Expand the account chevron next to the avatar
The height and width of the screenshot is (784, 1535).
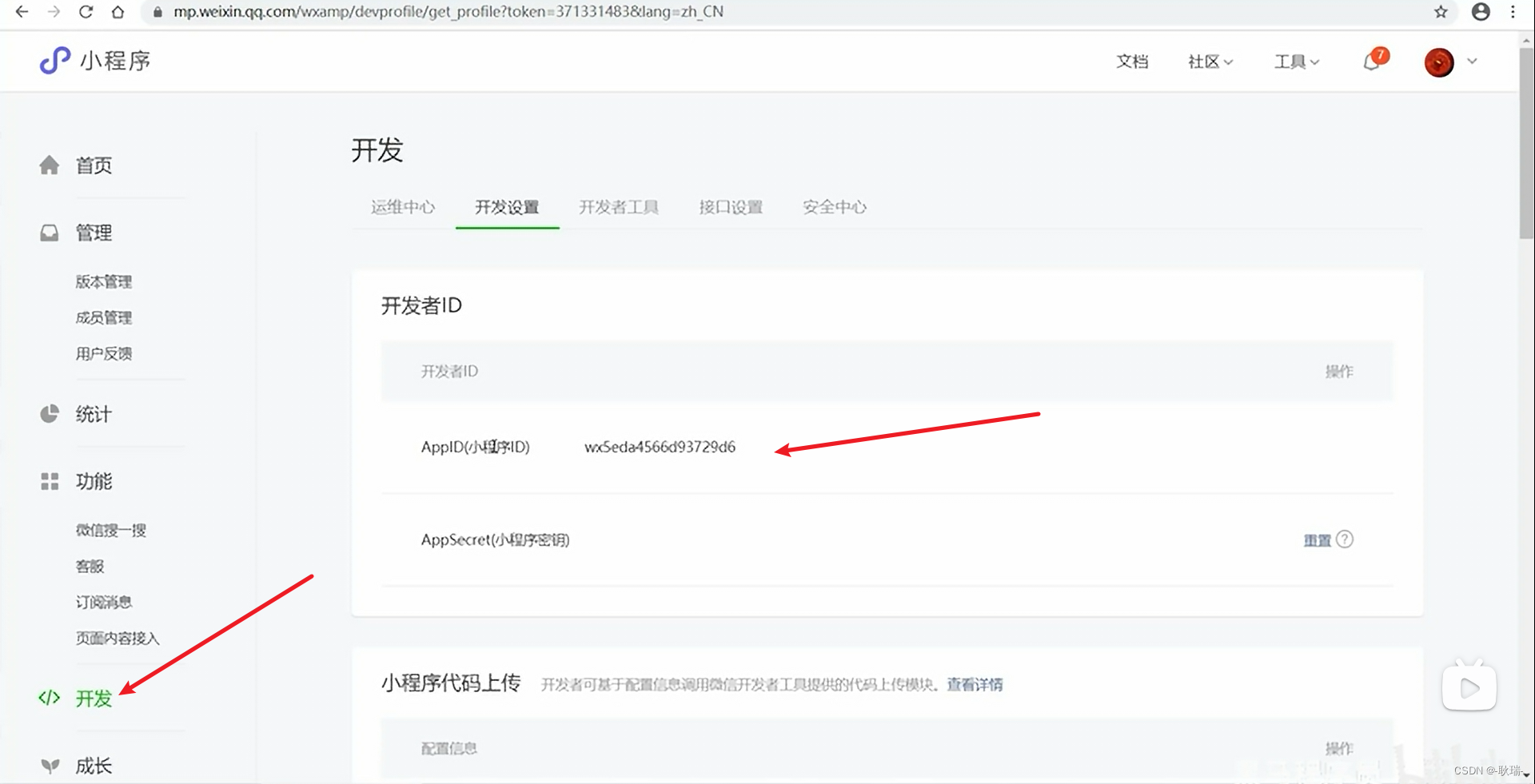click(1472, 62)
